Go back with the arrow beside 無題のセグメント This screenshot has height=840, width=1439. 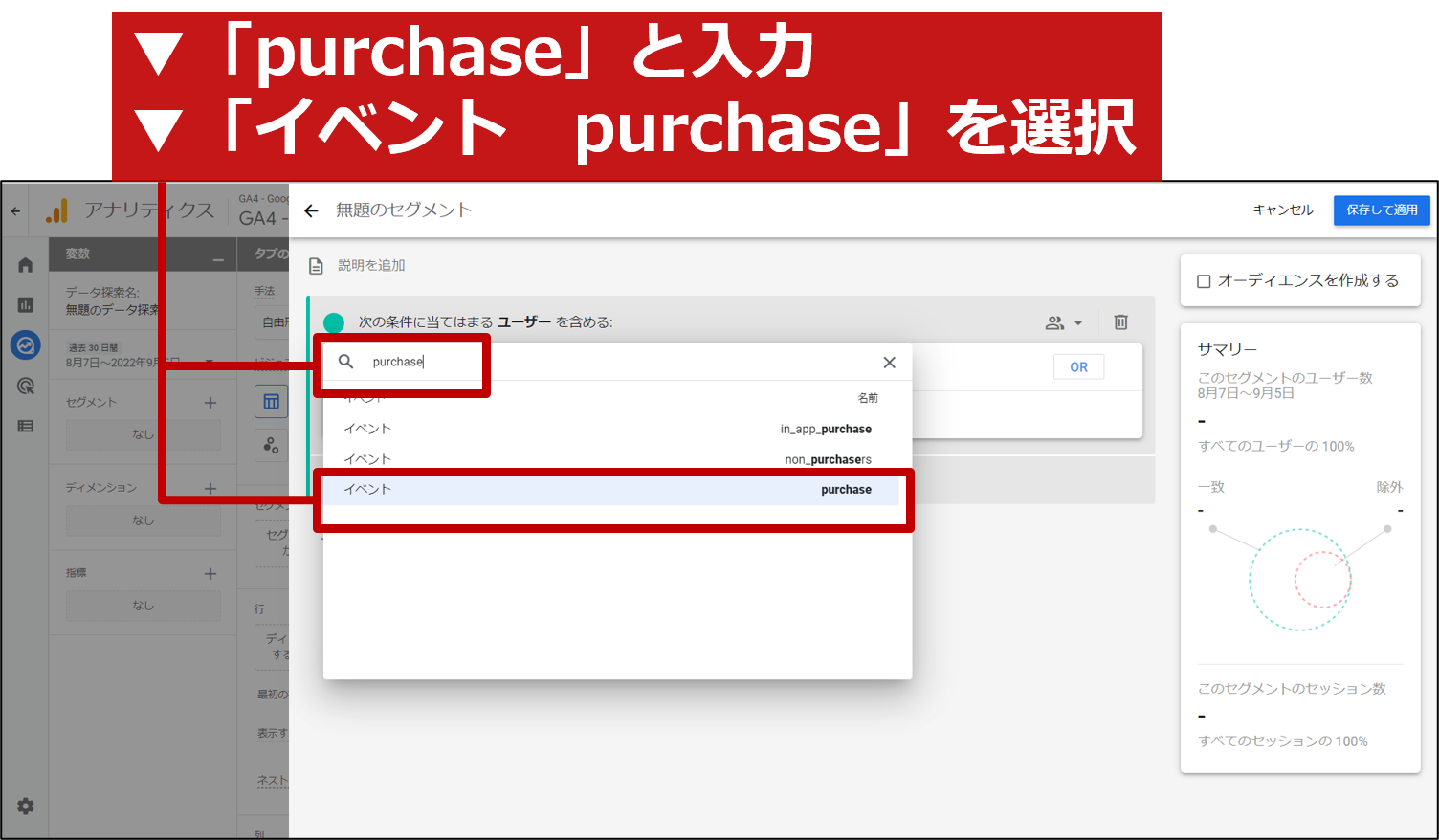(311, 210)
